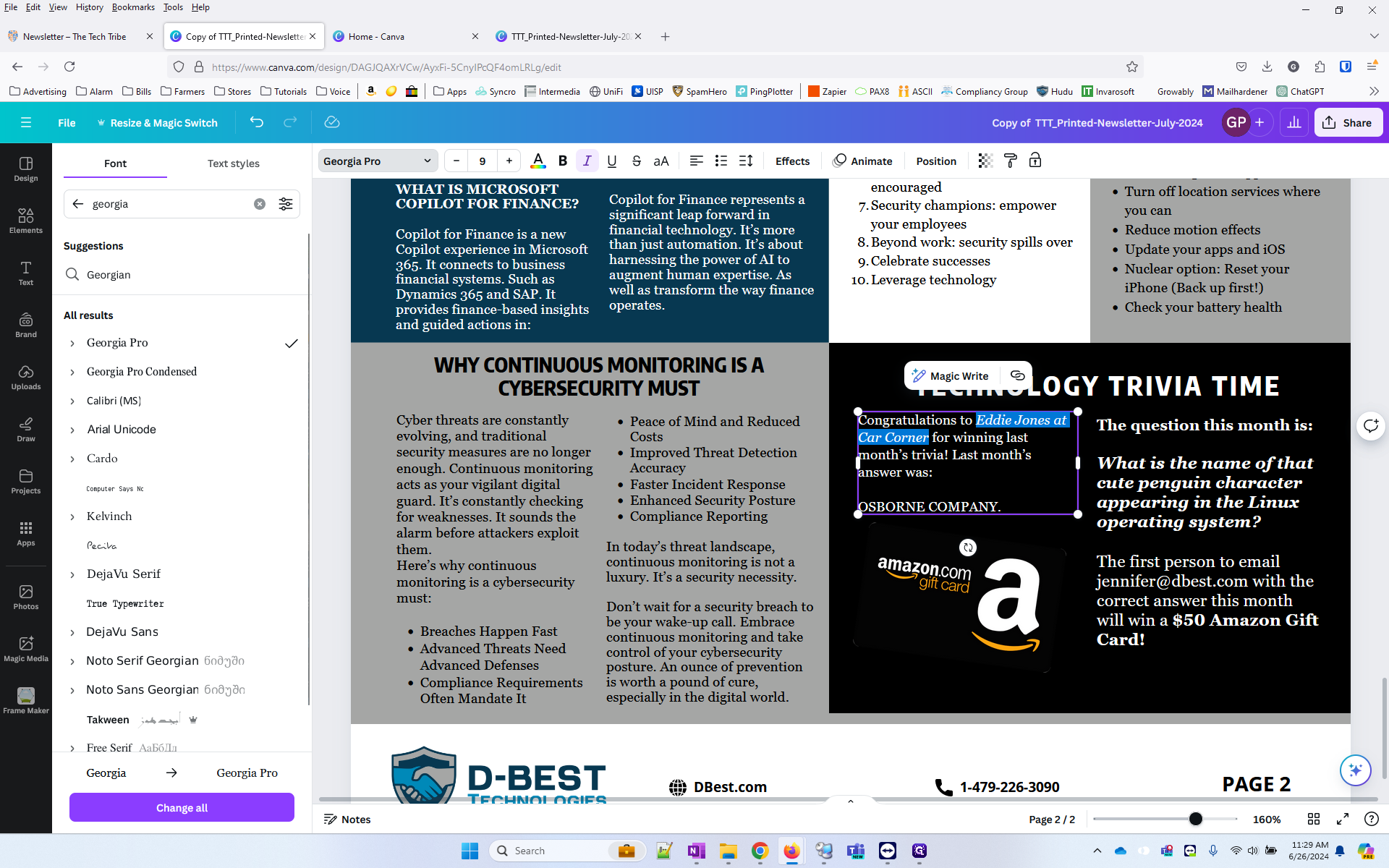Open the Canva hamburger main menu
1389x868 pixels.
26,122
